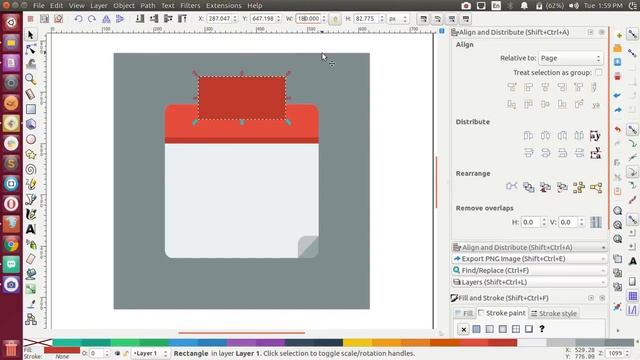Open the Relative to Page dropdown
The width and height of the screenshot is (640, 360).
tap(570, 58)
